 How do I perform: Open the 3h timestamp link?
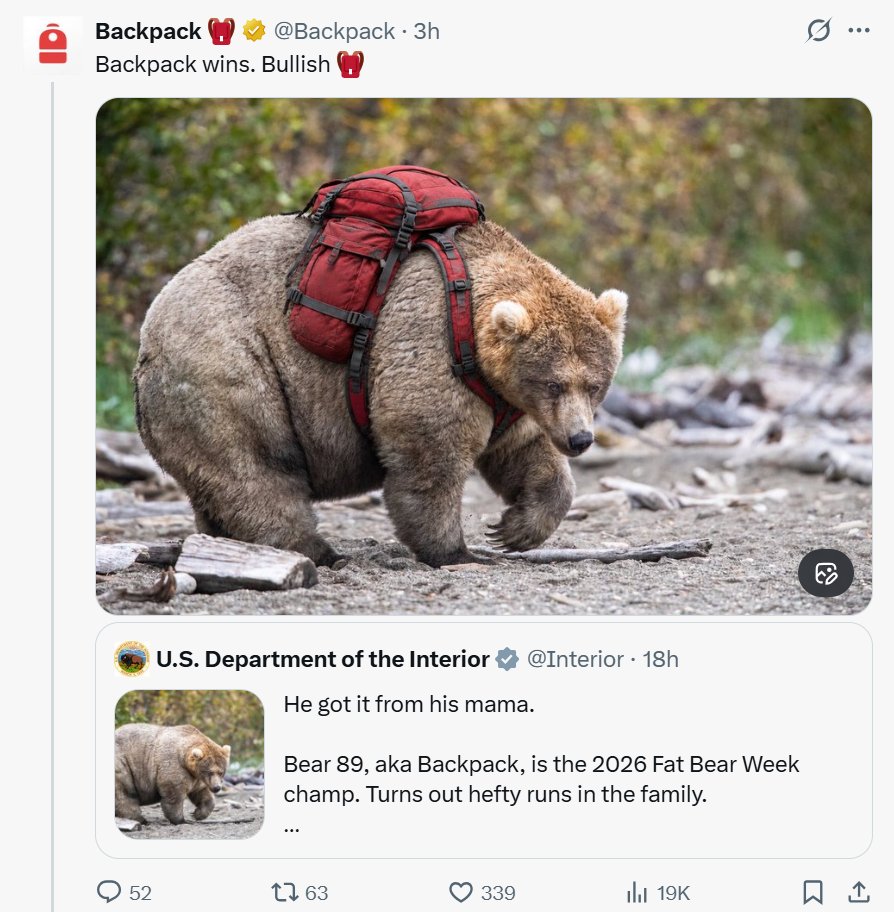[x=426, y=31]
